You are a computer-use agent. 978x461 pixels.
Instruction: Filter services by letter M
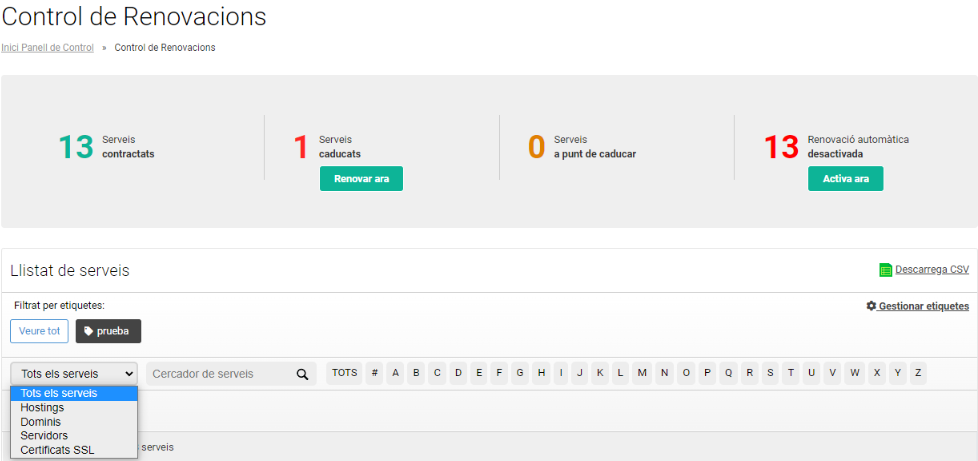click(x=642, y=373)
